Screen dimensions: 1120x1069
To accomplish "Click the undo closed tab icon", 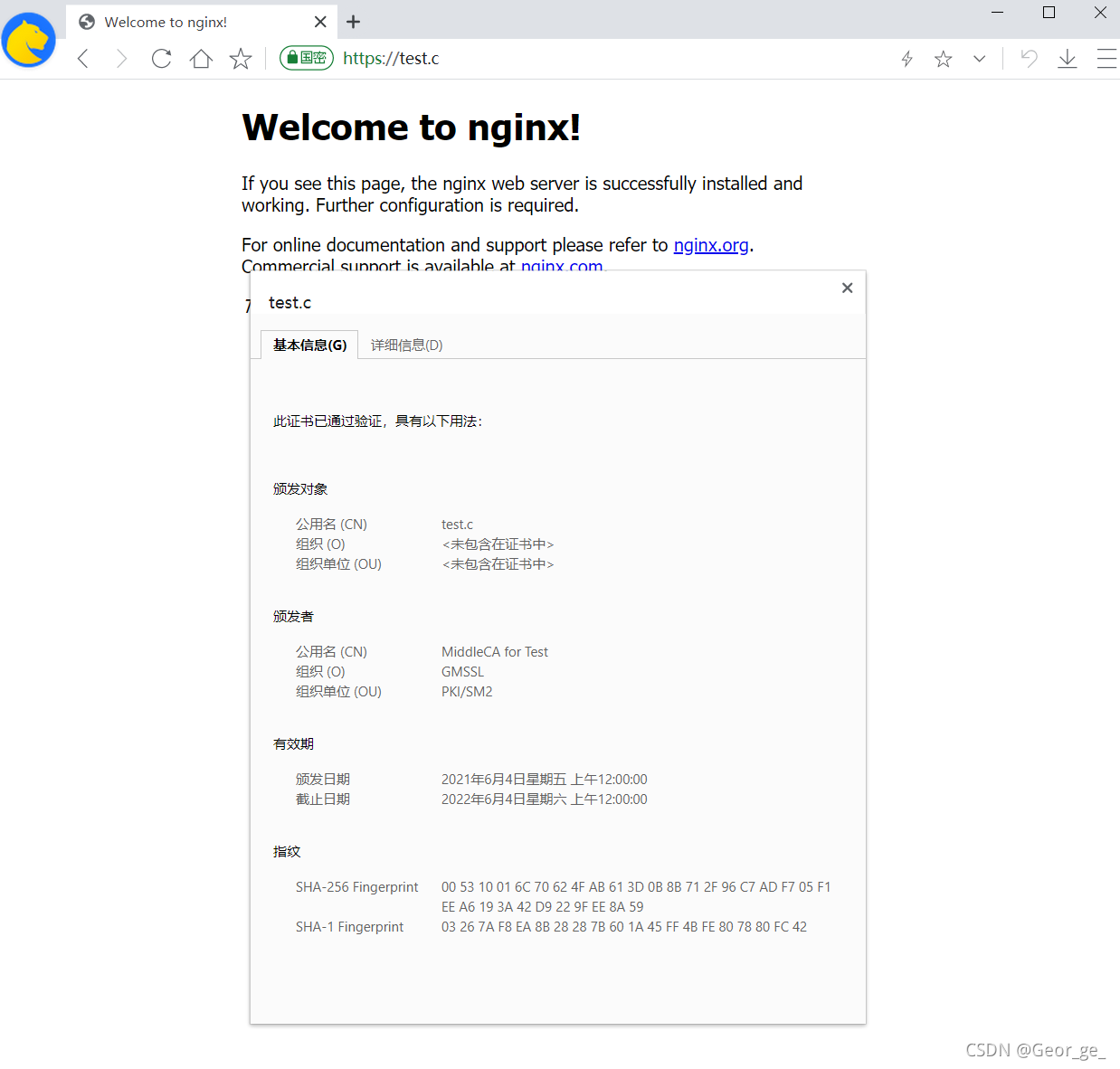I will click(x=1029, y=59).
